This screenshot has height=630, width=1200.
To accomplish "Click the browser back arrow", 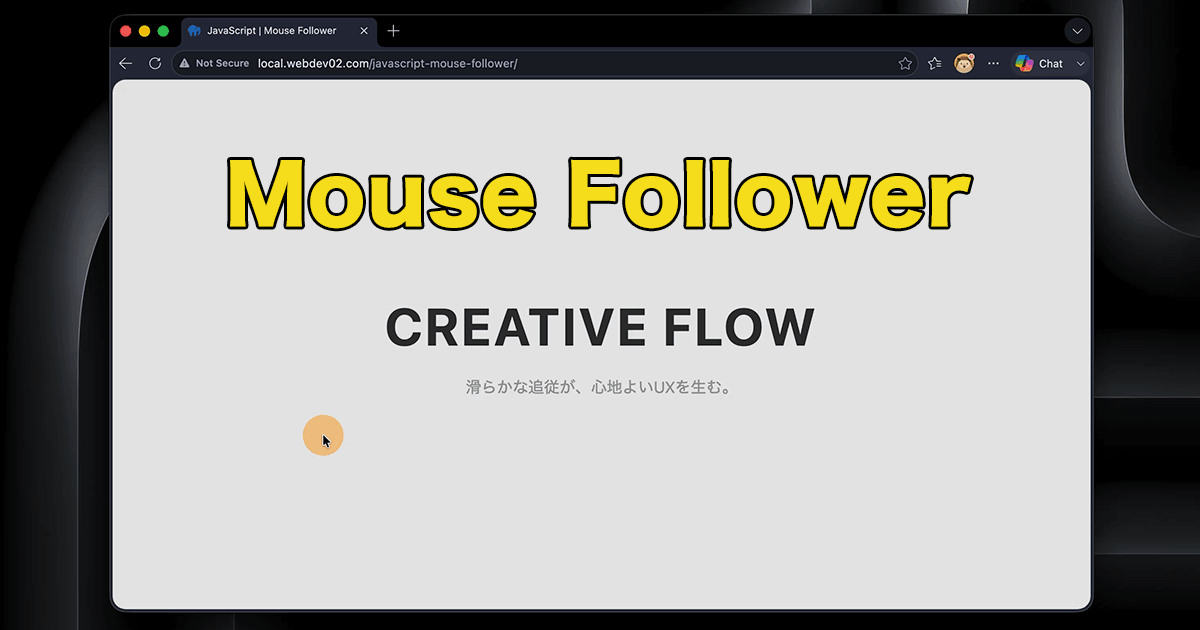I will point(125,63).
